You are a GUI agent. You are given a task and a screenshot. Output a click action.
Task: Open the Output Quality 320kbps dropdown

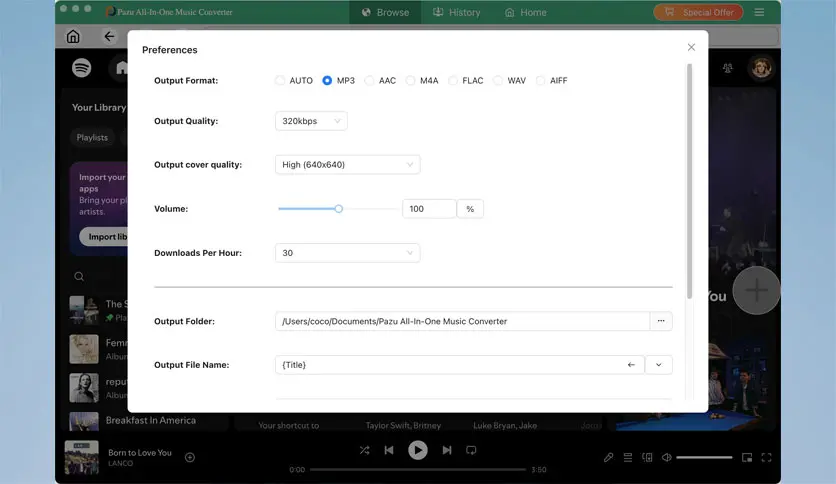[x=311, y=121]
